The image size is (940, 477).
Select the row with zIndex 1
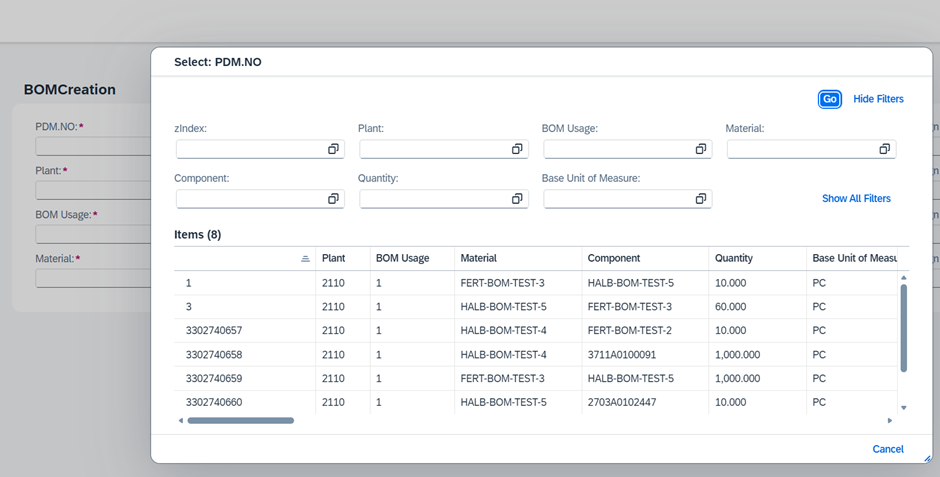537,283
